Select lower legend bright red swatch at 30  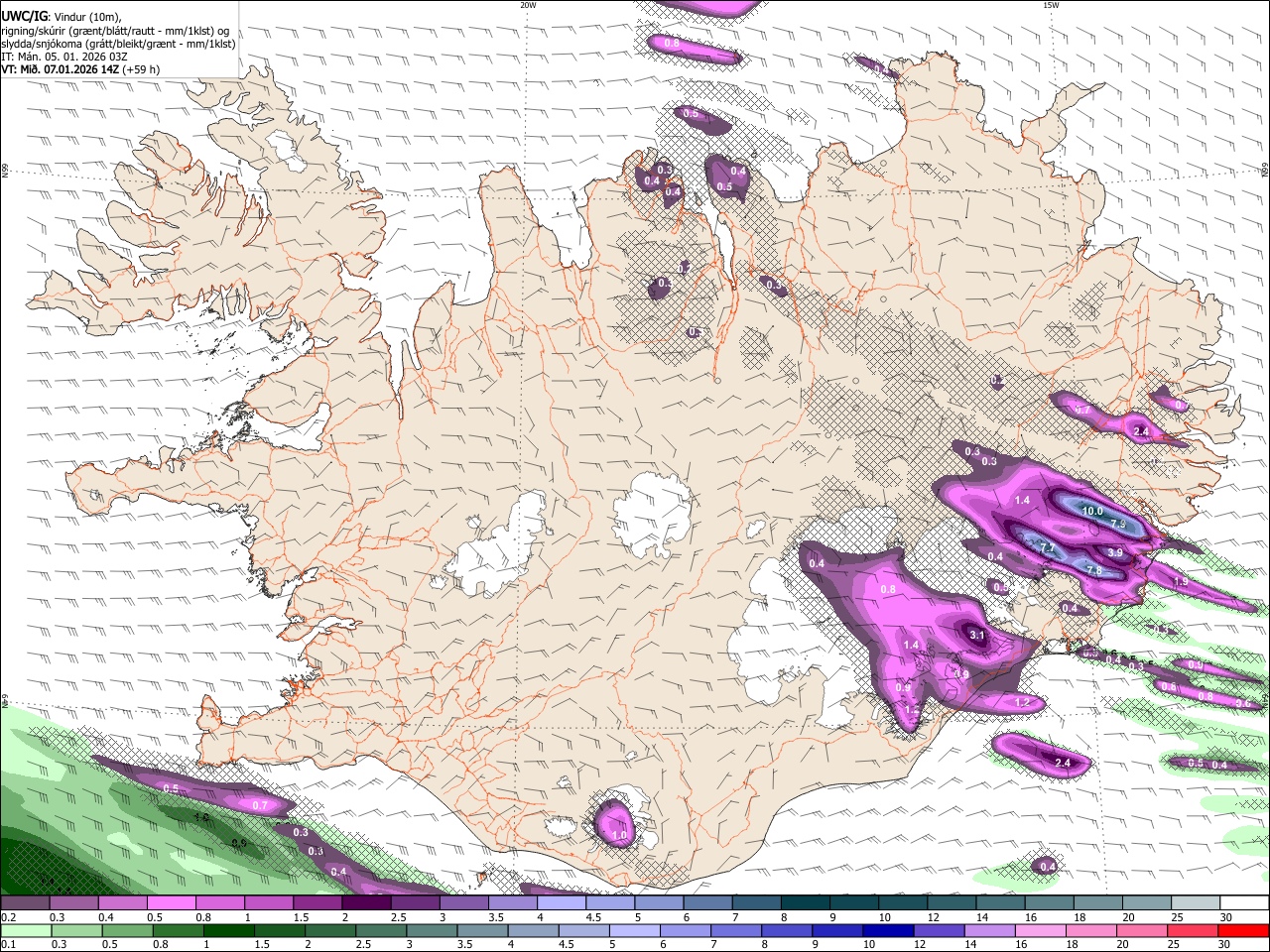coord(1243,930)
